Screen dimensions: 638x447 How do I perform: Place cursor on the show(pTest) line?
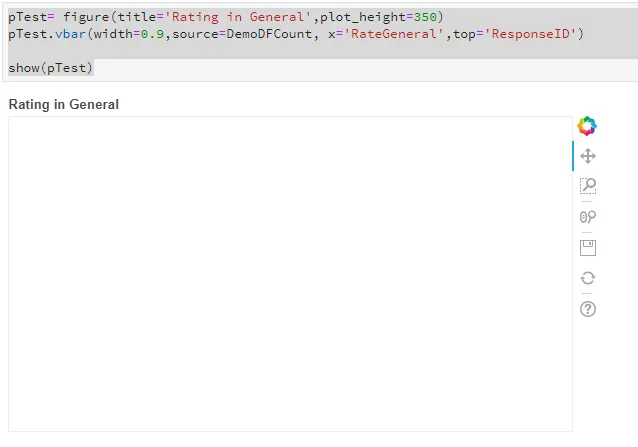click(50, 68)
